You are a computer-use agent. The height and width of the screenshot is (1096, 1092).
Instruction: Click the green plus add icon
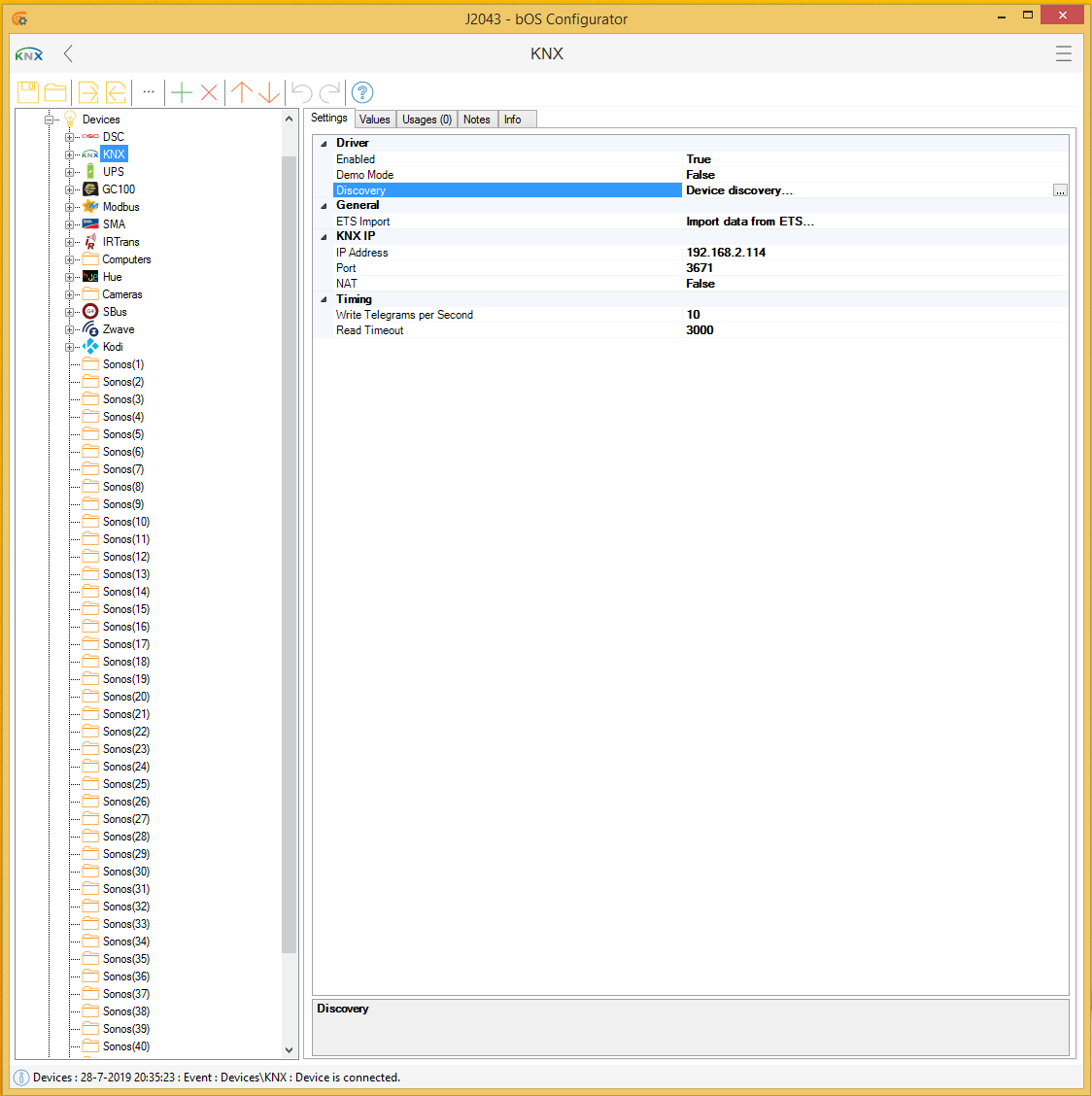coord(181,92)
